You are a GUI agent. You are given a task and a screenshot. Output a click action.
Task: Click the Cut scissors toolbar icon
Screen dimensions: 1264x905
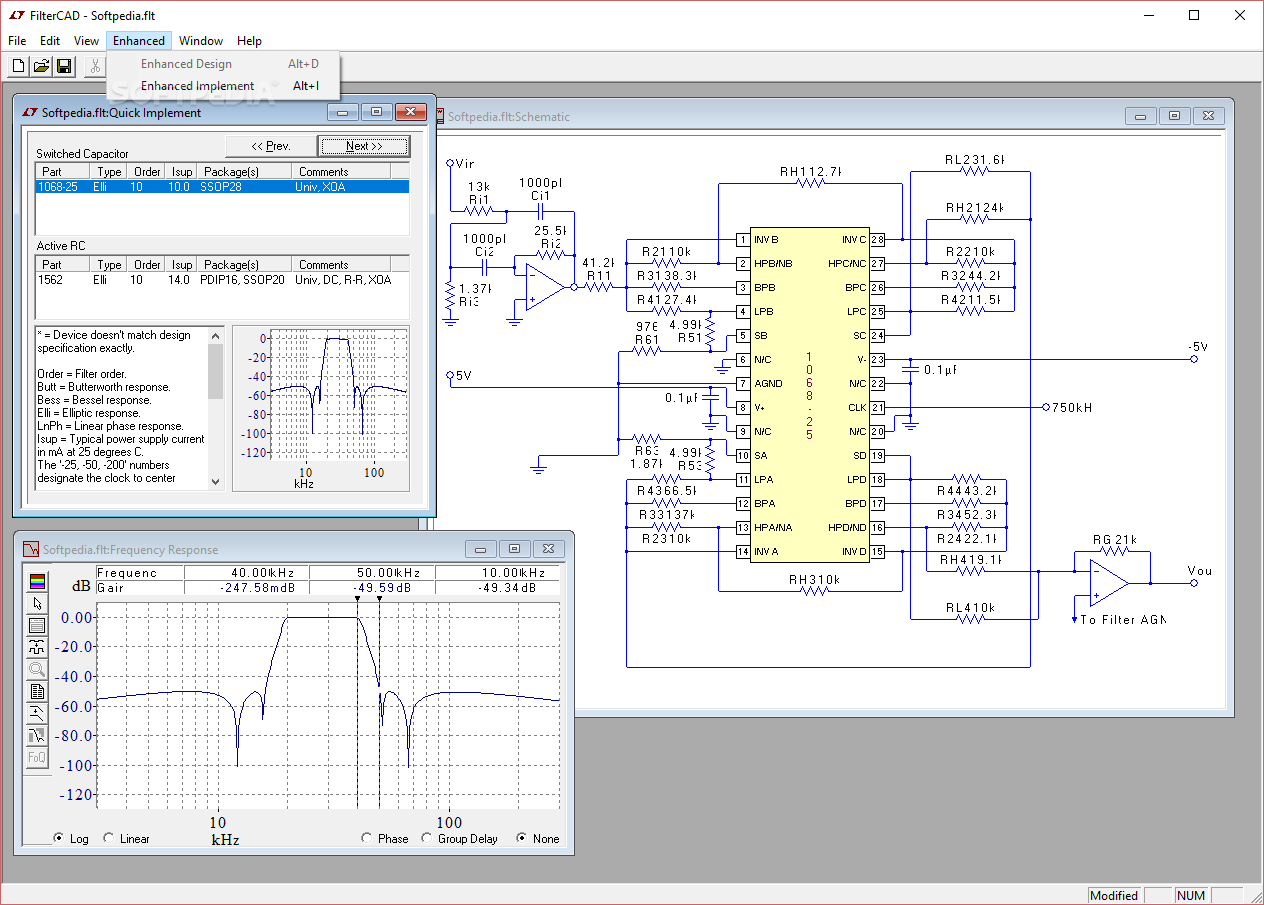tap(95, 66)
